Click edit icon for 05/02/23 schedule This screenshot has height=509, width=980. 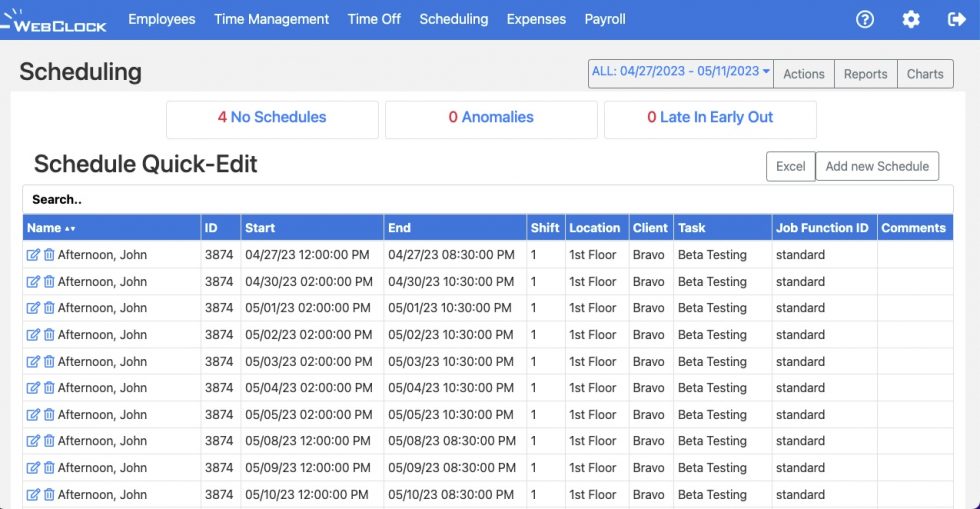(33, 335)
